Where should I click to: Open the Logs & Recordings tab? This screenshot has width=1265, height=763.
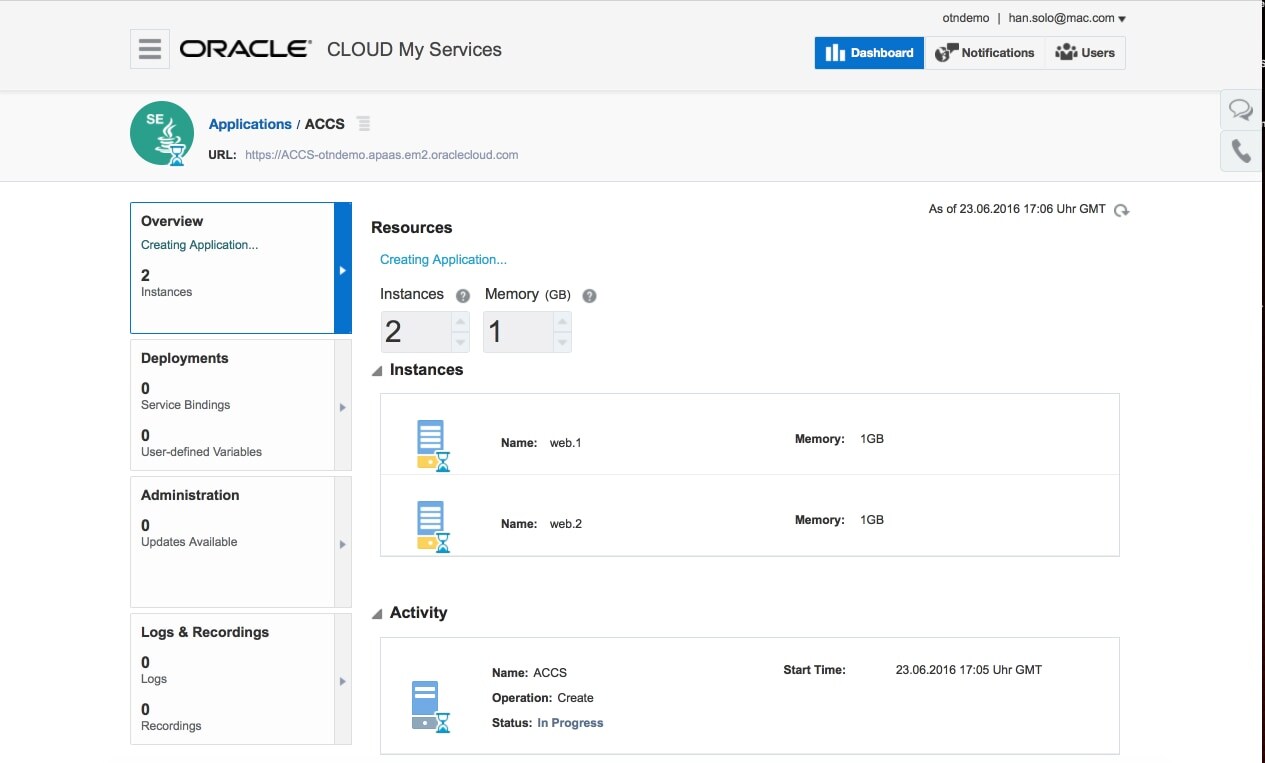click(240, 678)
